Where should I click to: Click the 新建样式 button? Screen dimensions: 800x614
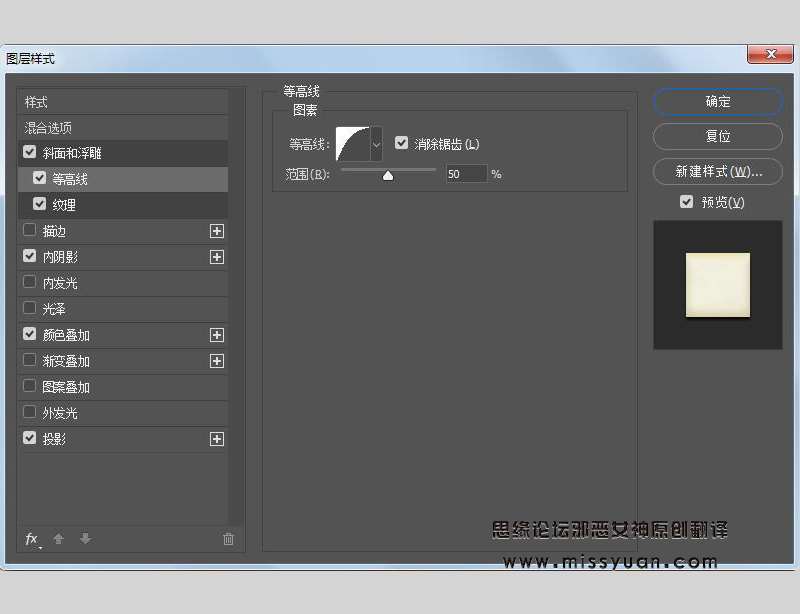click(717, 172)
